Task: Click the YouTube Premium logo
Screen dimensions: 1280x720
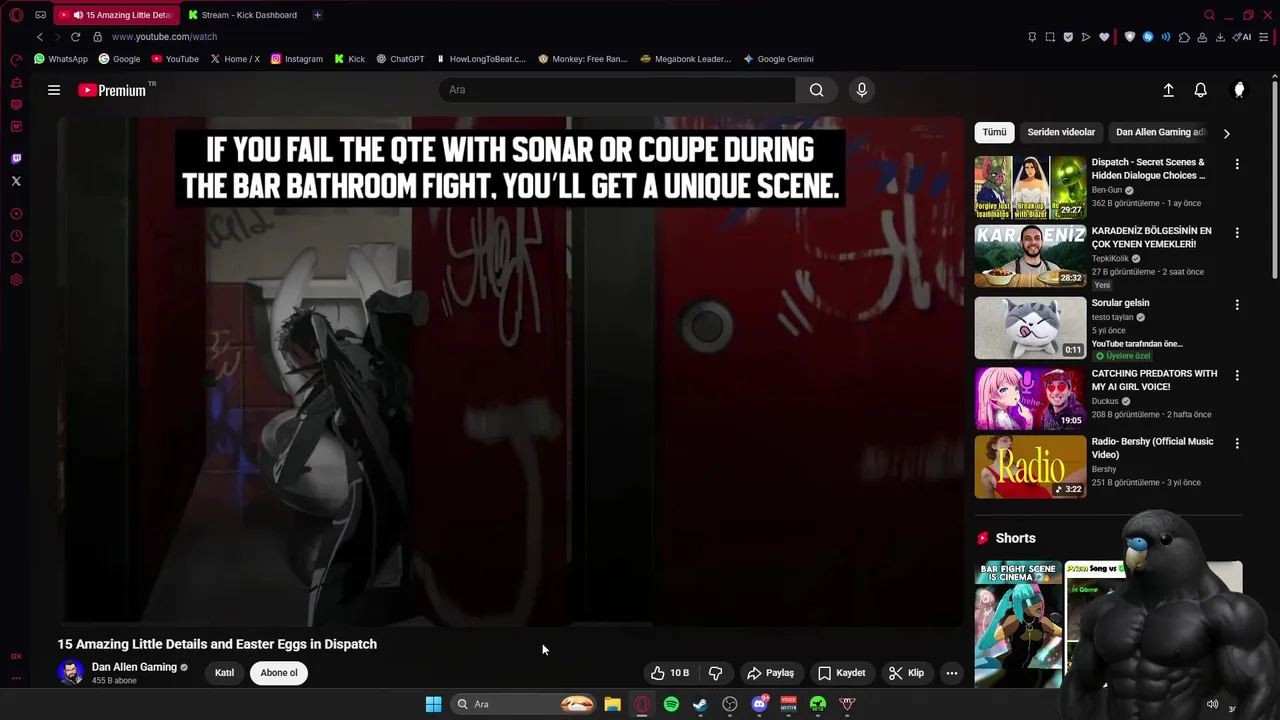Action: coord(112,90)
